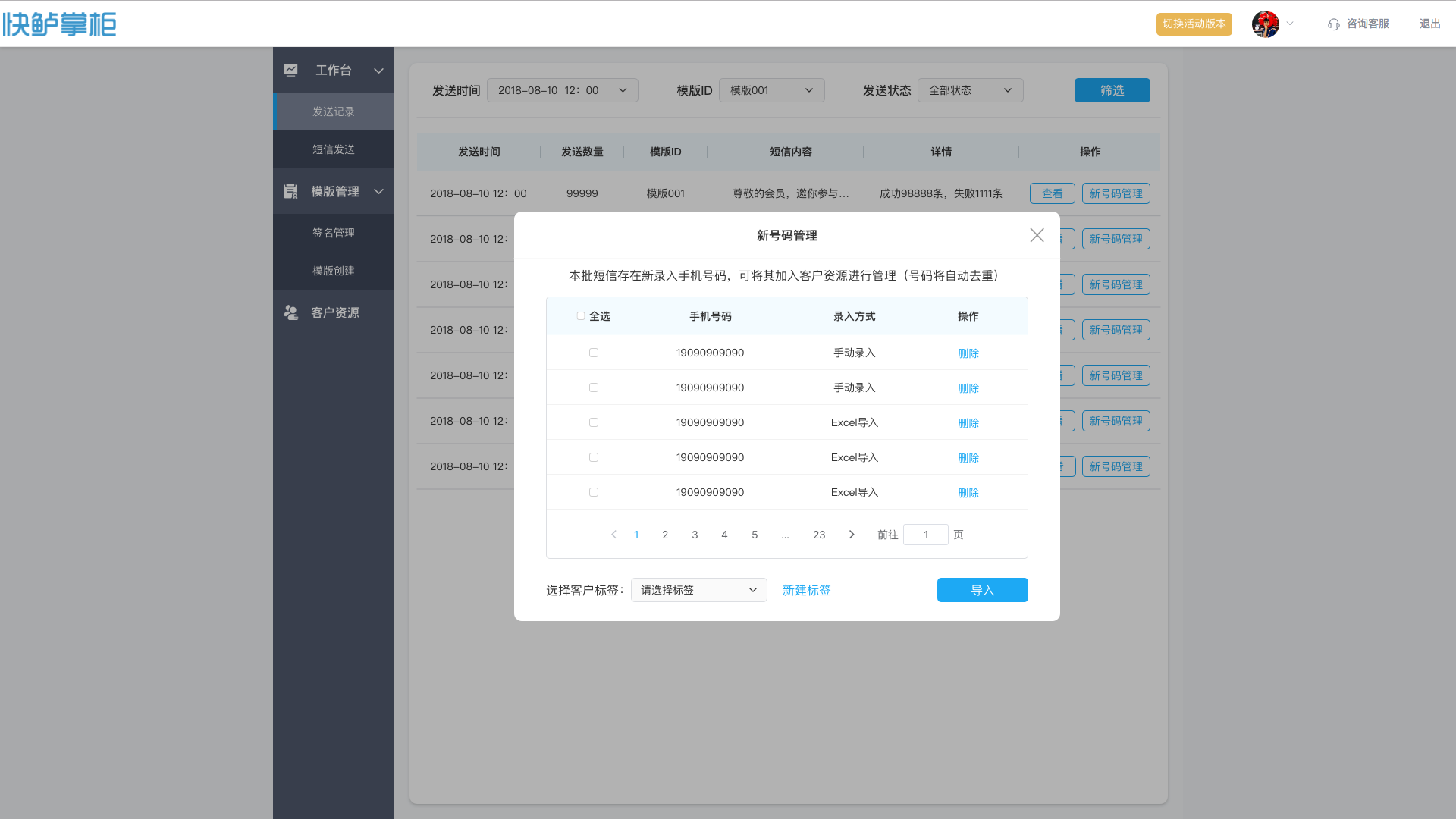Screen dimensions: 1456x819
Task: Open 签名管理 in the sidebar menu
Action: tap(334, 233)
